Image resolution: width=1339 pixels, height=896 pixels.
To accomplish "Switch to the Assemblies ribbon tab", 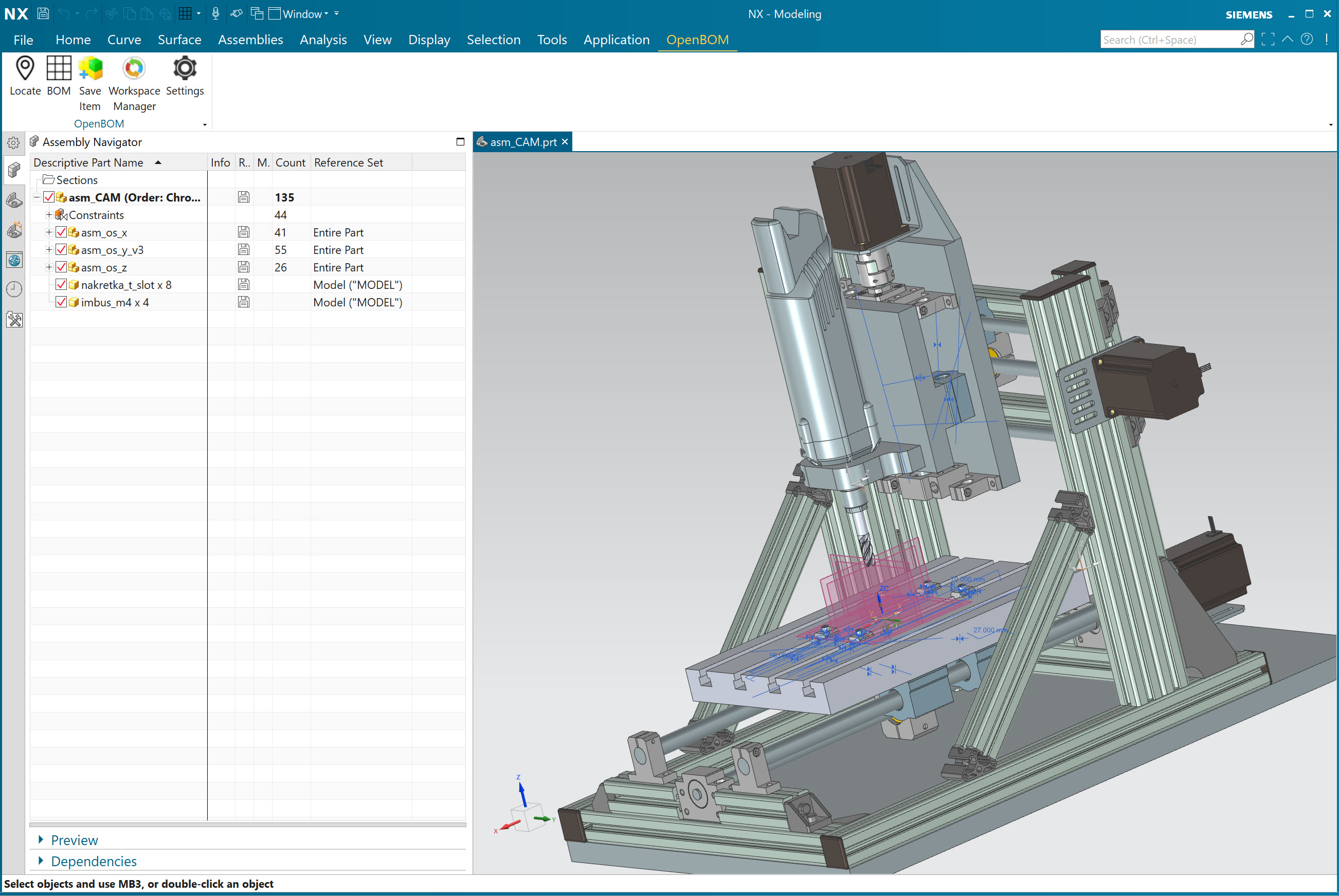I will 250,40.
